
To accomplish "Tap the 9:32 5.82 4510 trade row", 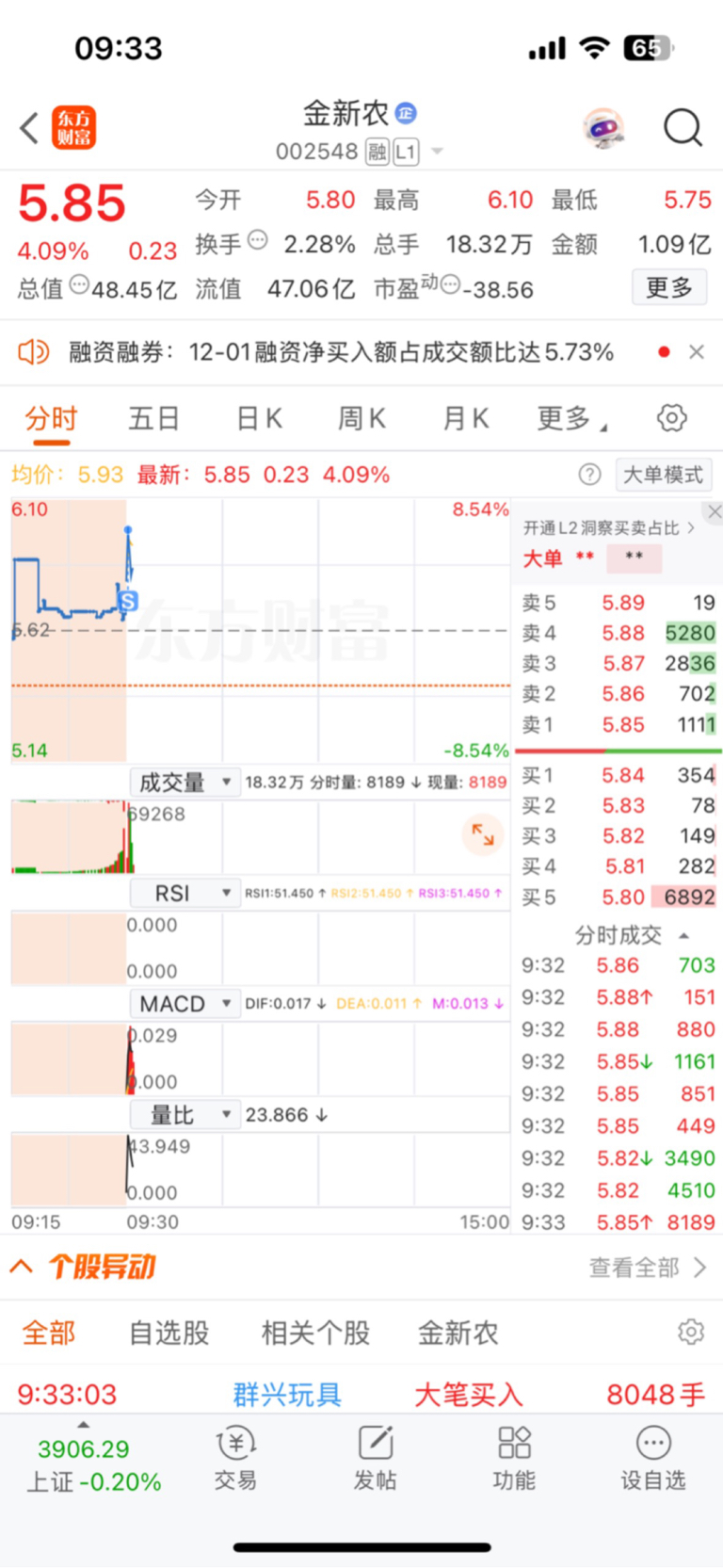I will pyautogui.click(x=619, y=1190).
